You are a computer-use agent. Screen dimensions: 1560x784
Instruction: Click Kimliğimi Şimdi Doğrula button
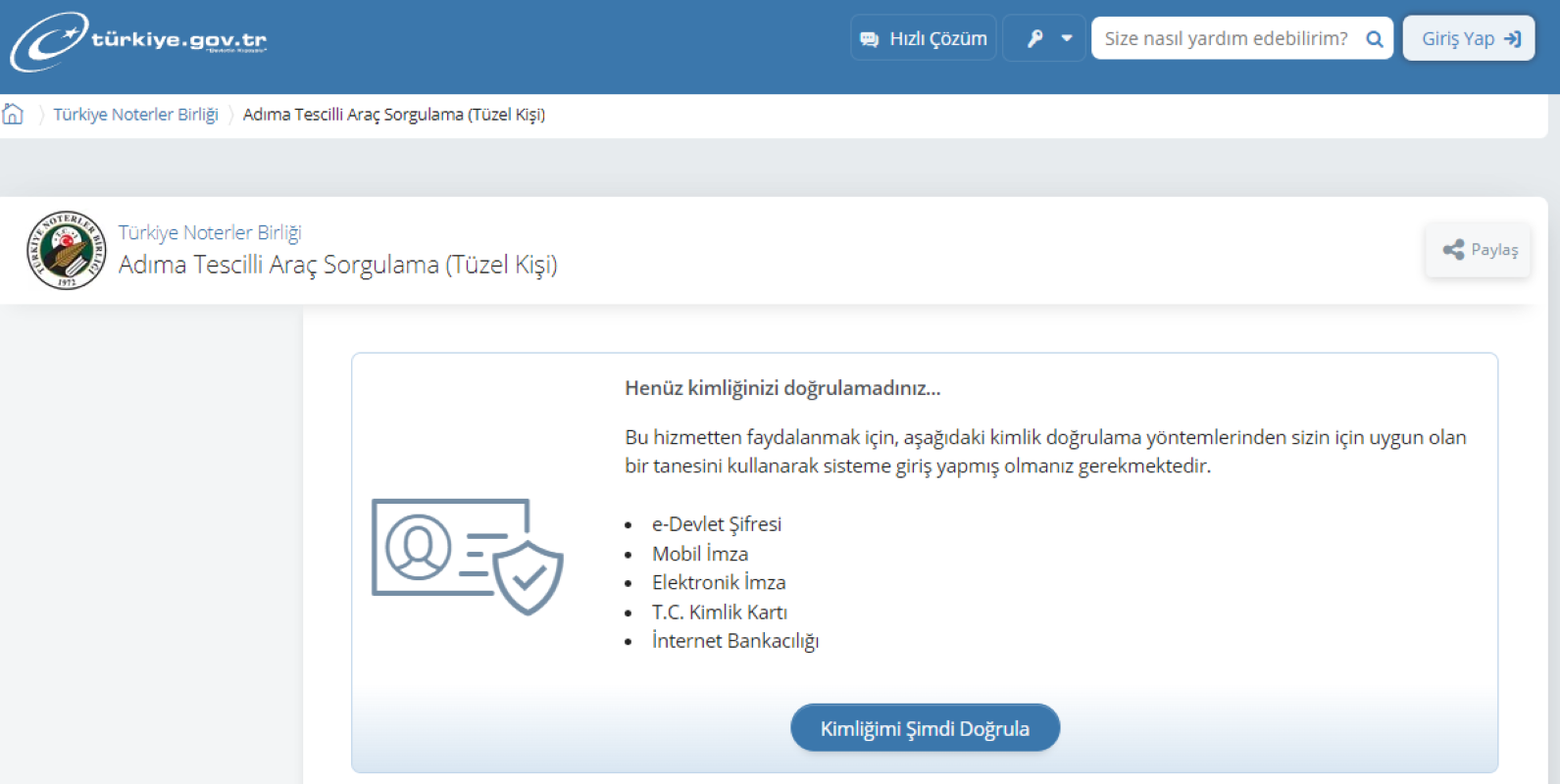pos(925,728)
